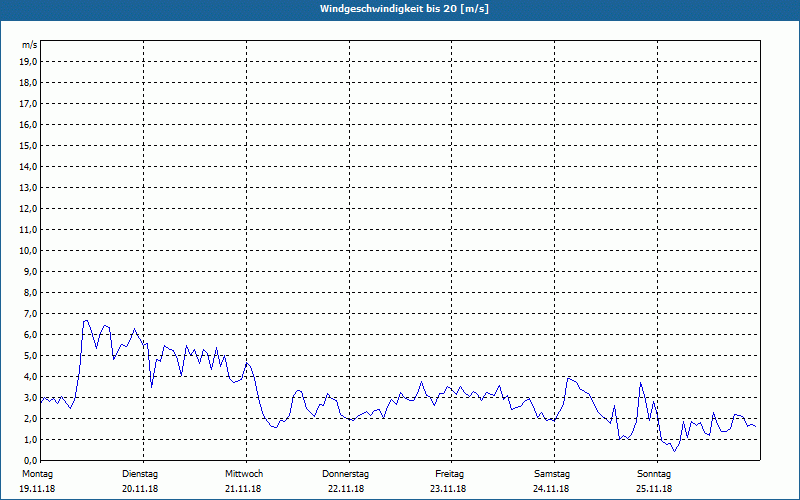Click the date 21.11.18 below Mittwoch
Screen dimensions: 800x500
point(244,489)
